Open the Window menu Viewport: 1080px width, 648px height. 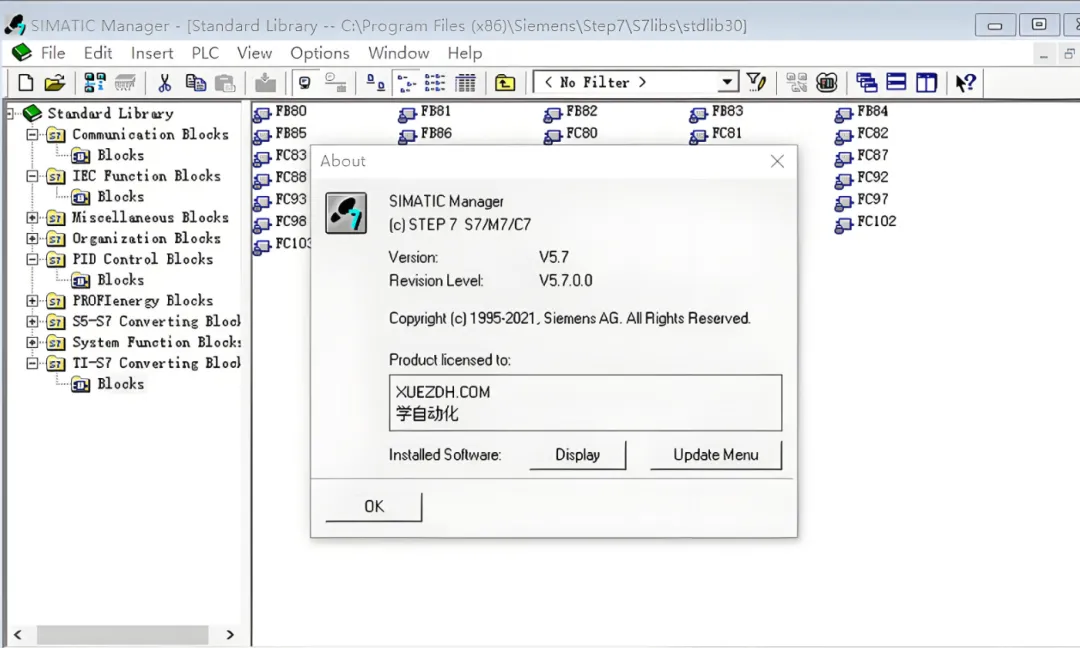pos(399,53)
